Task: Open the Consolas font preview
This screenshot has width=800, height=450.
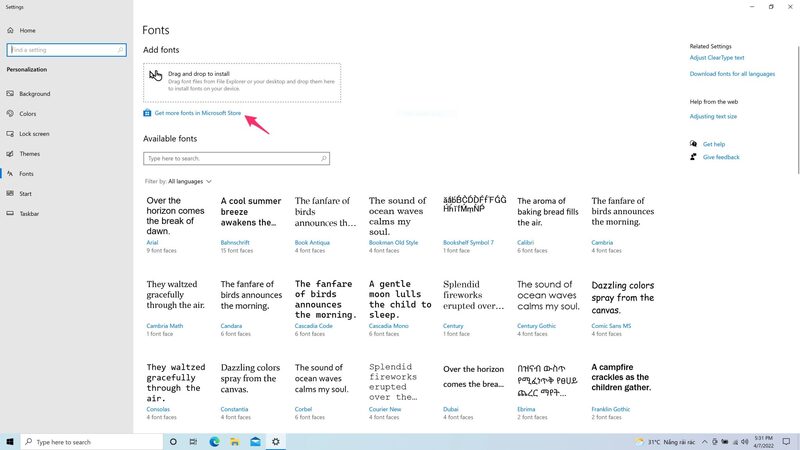Action: pyautogui.click(x=176, y=391)
